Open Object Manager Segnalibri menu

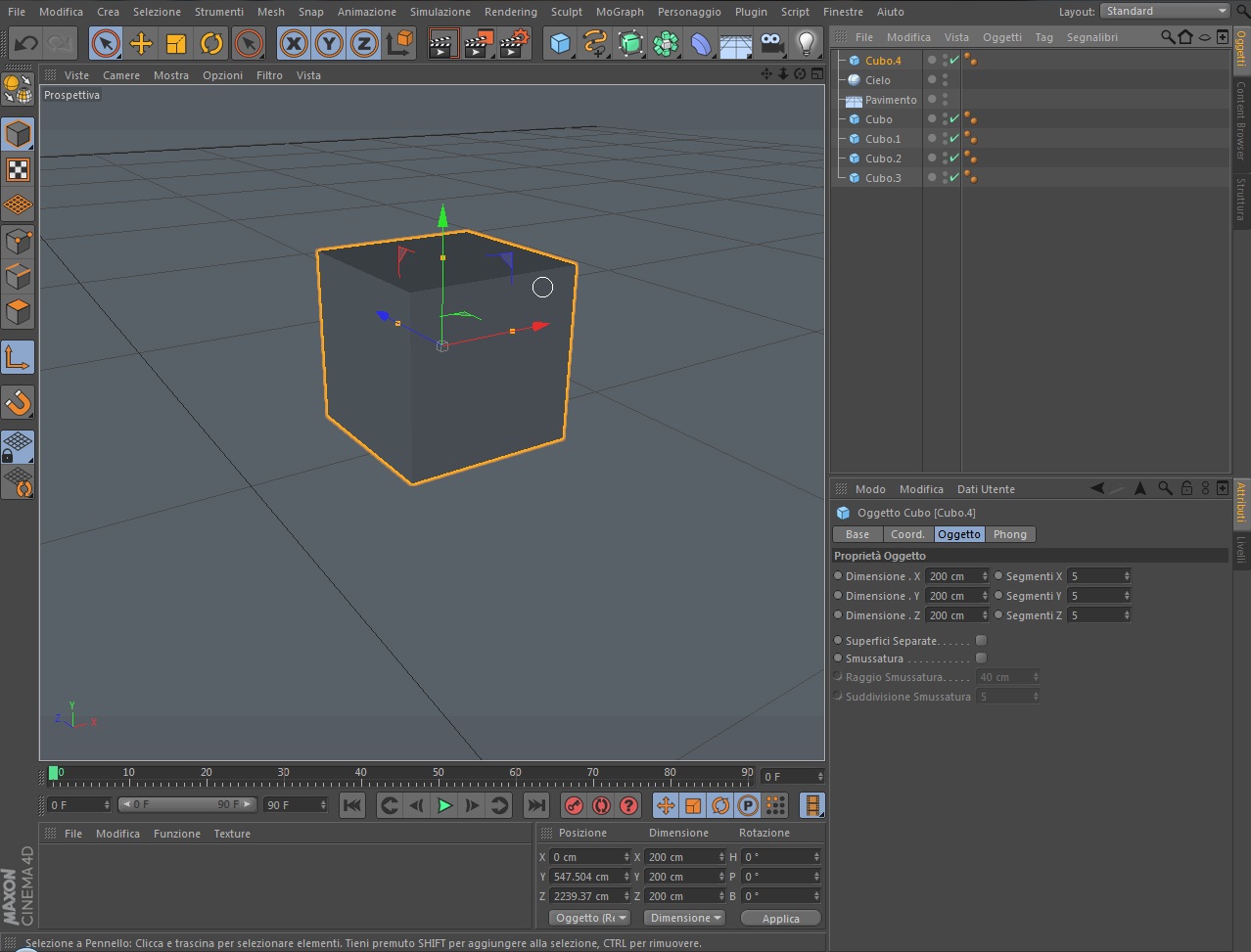[1091, 37]
